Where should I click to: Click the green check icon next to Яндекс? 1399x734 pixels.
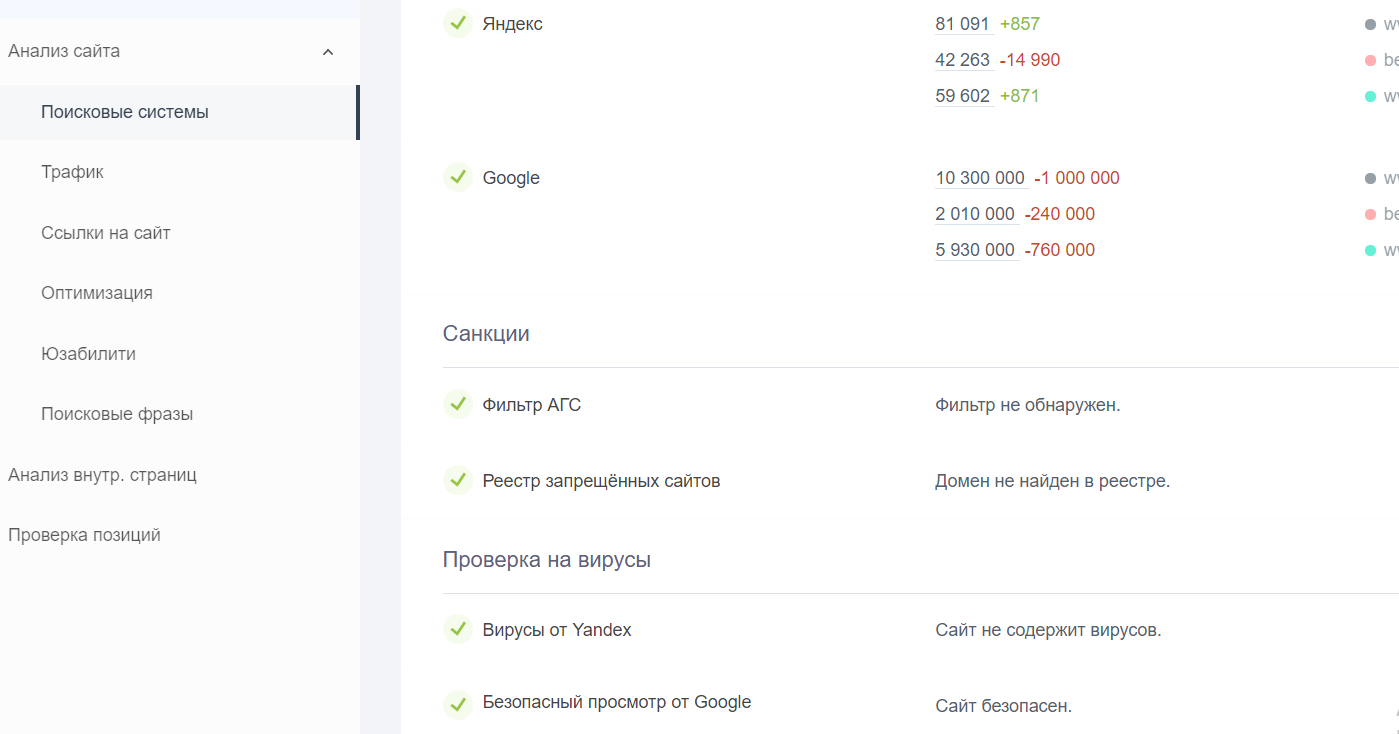[457, 23]
